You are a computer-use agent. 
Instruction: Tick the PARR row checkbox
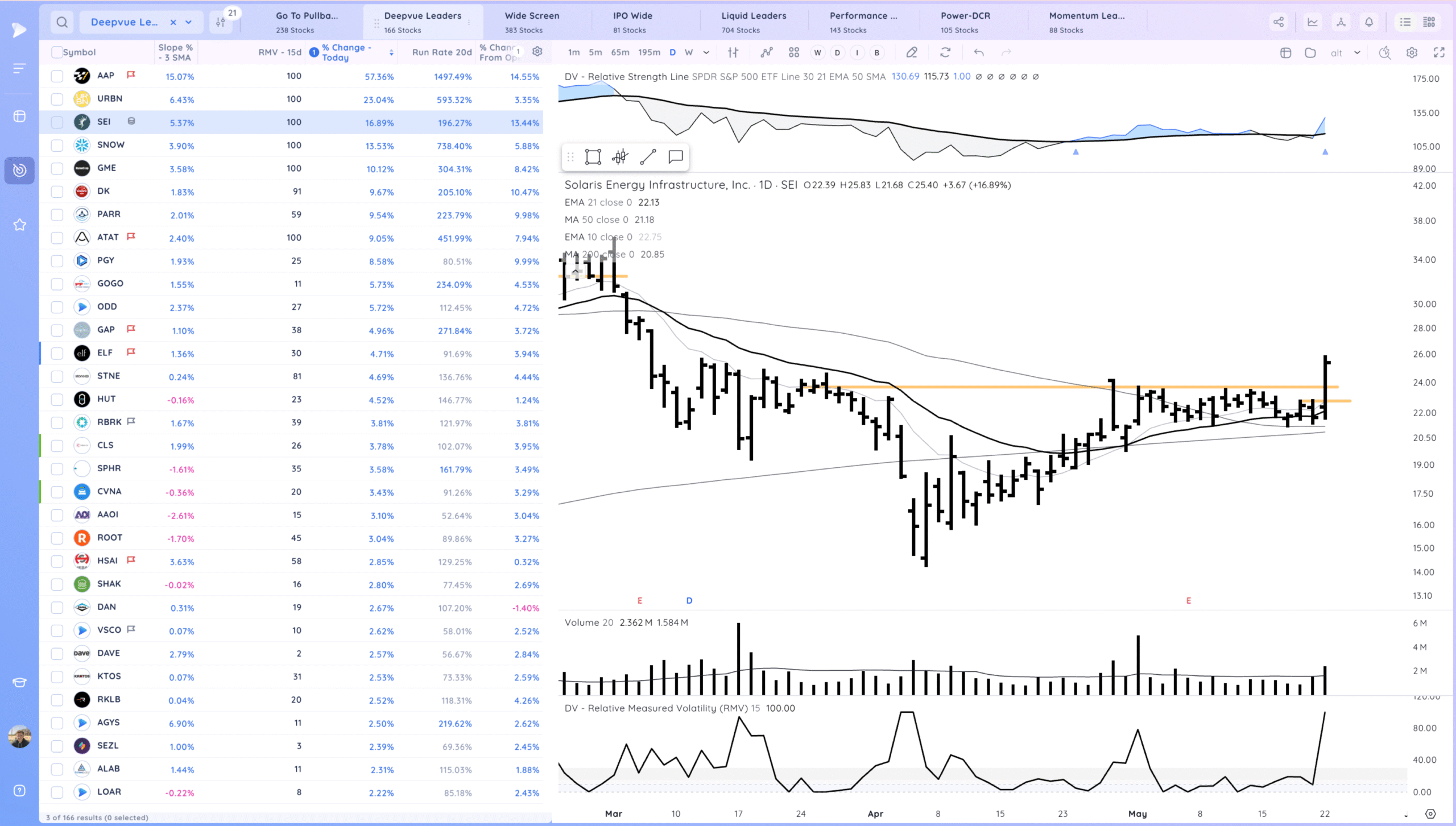[x=57, y=215]
